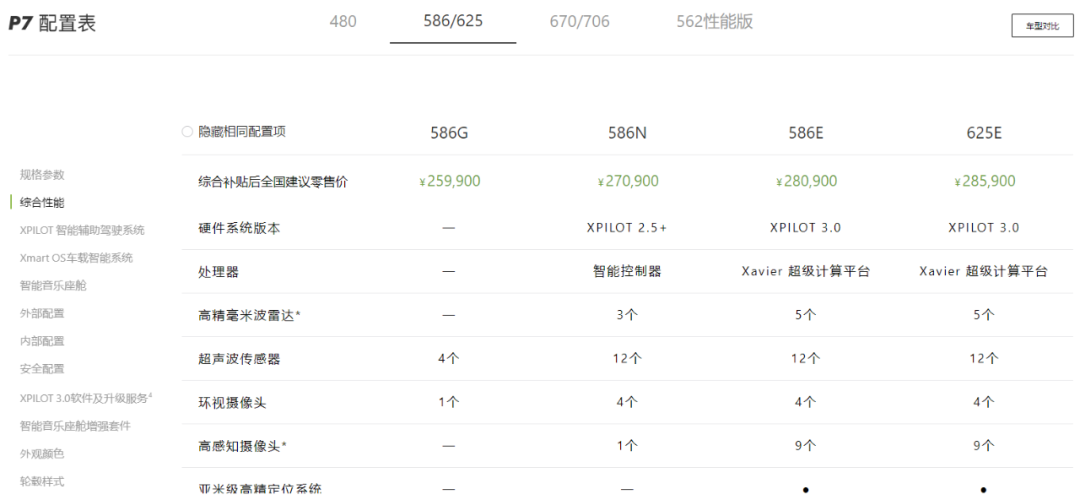This screenshot has width=1080, height=500.
Task: Open XPILOT 3.0软件及升级服务 section
Action: [x=85, y=398]
